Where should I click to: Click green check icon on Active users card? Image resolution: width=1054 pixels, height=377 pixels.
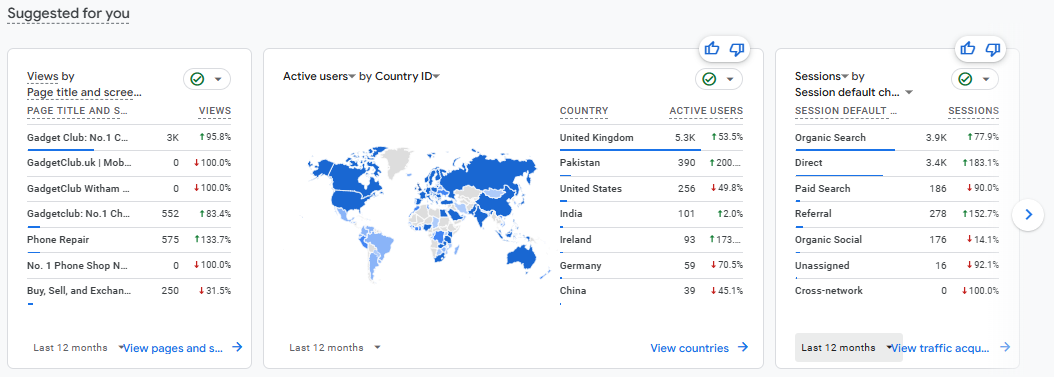coord(709,79)
